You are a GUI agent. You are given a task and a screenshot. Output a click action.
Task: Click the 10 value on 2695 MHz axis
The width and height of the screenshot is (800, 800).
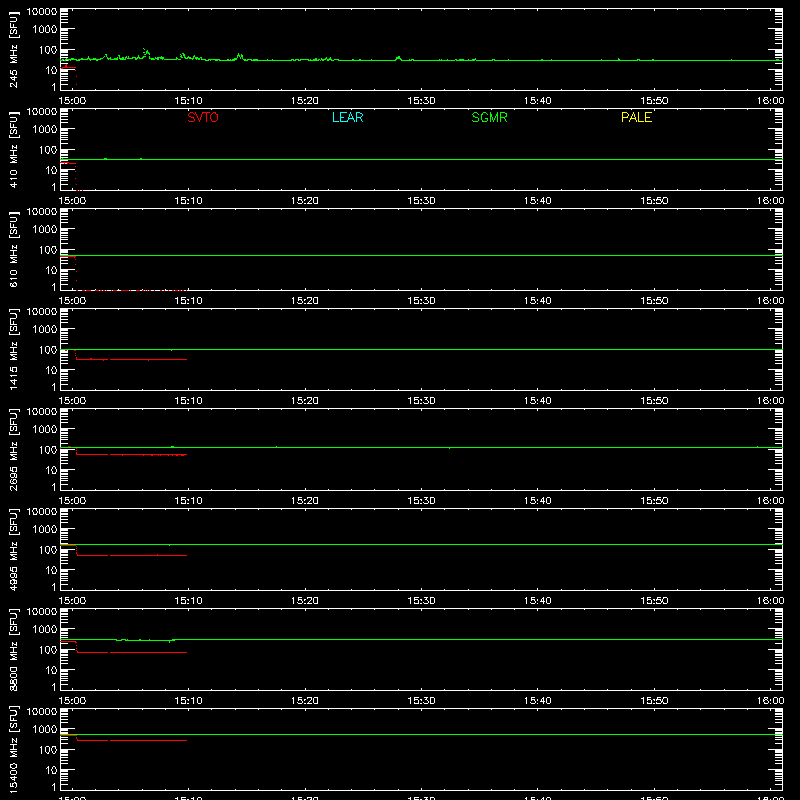click(x=51, y=470)
